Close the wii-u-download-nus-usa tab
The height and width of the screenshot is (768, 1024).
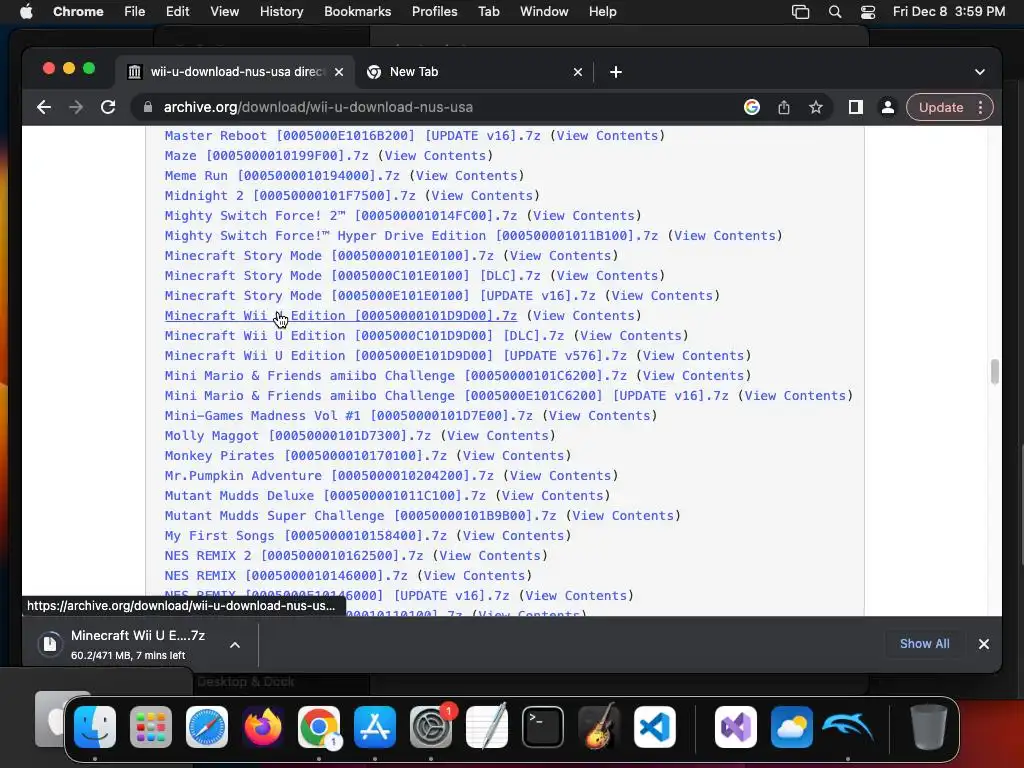coord(339,72)
